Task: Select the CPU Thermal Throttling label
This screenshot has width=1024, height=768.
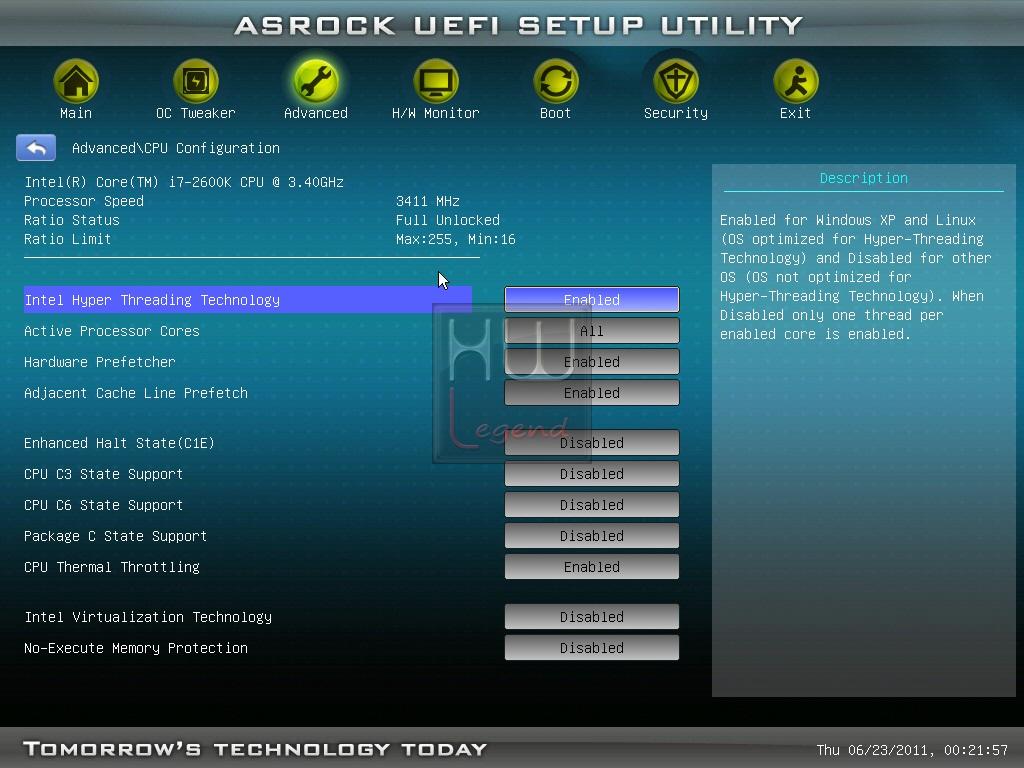Action: [112, 567]
